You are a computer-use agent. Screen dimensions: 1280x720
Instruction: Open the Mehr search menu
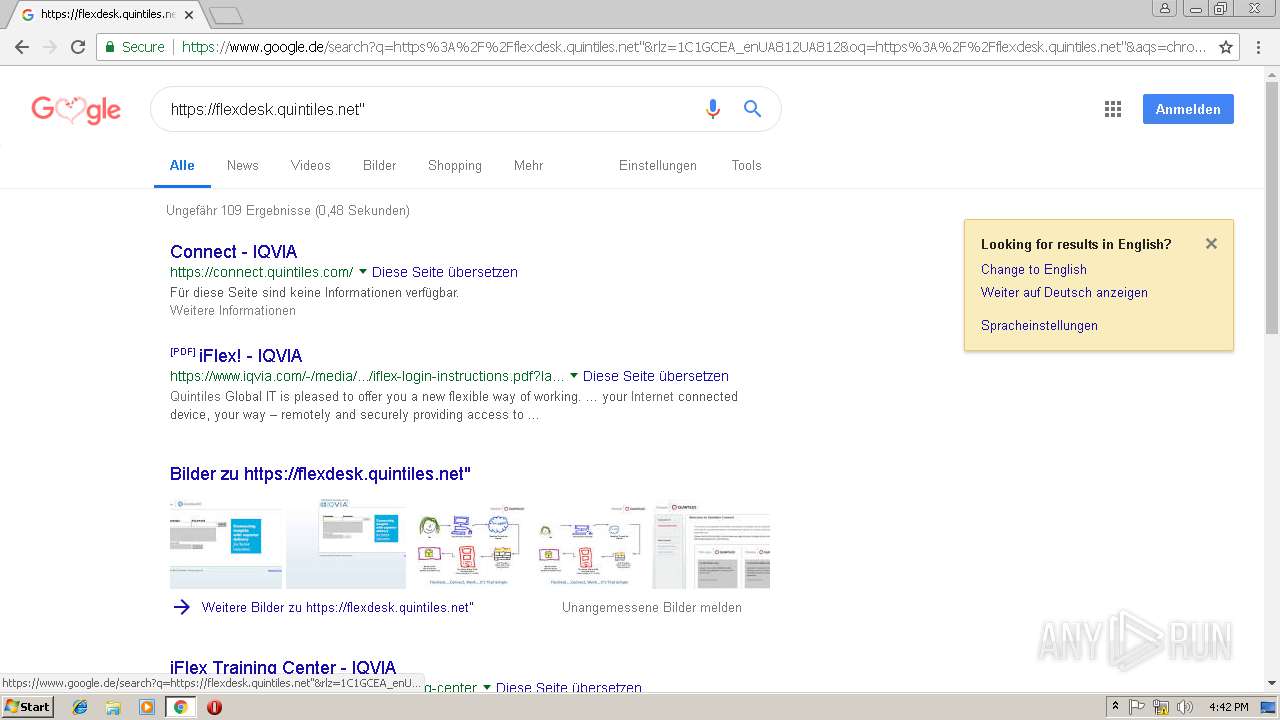tap(528, 165)
